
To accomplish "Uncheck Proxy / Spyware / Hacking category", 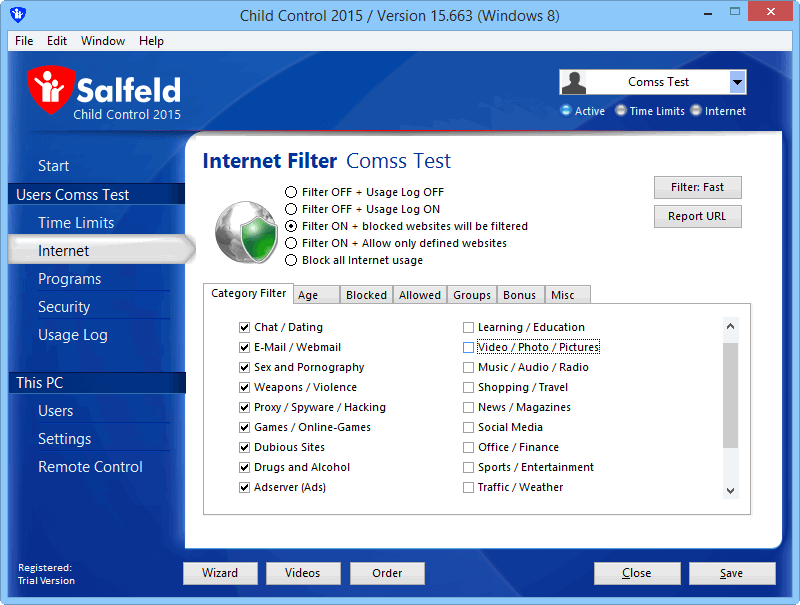I will (244, 407).
